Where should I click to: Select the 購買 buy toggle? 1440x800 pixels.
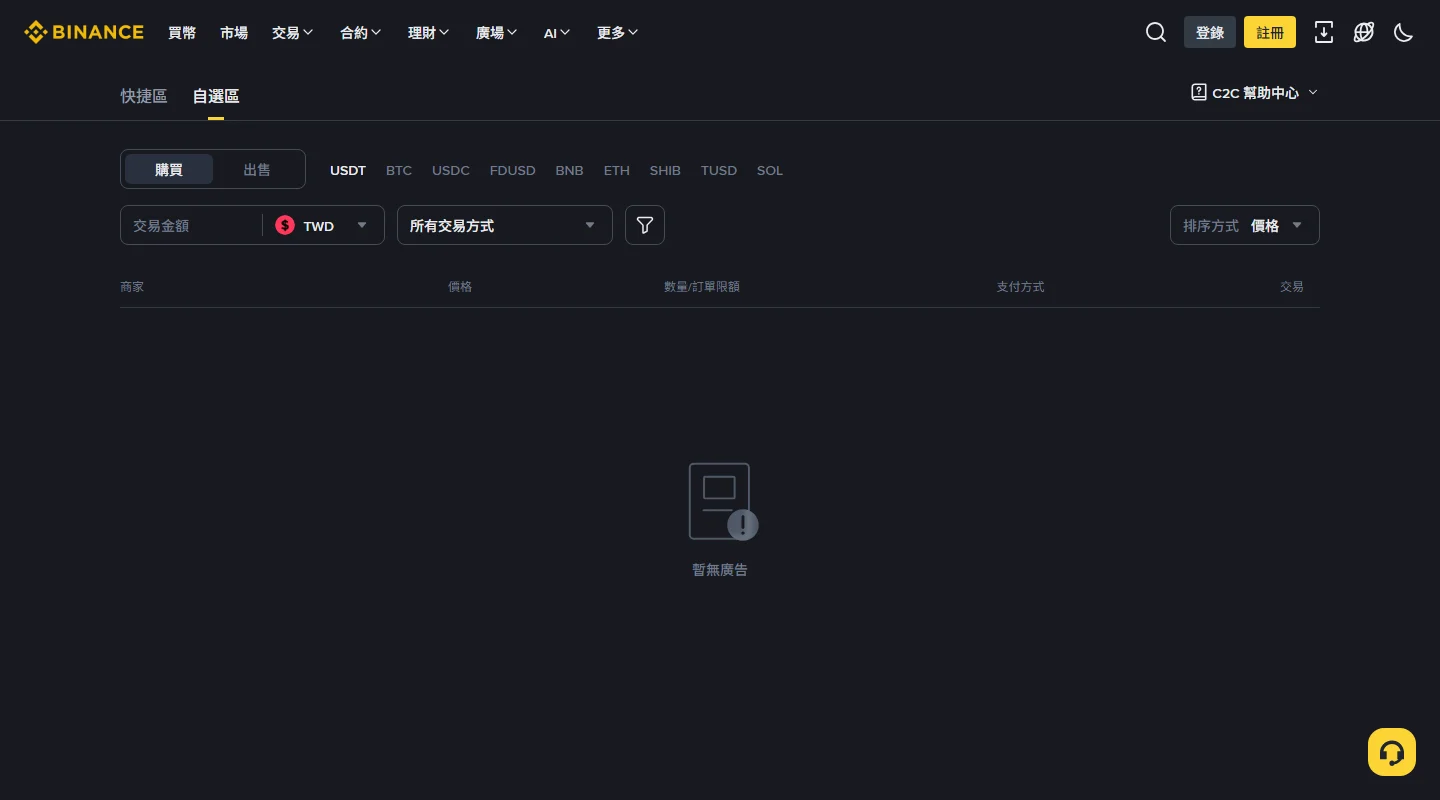click(x=169, y=169)
